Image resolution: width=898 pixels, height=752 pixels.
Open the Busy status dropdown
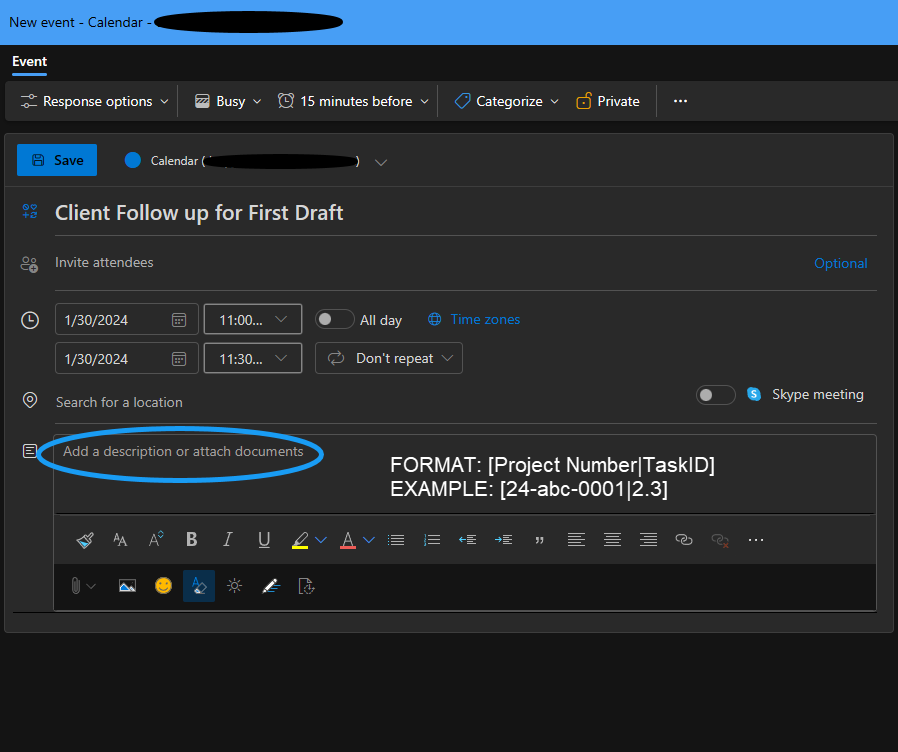tap(228, 101)
